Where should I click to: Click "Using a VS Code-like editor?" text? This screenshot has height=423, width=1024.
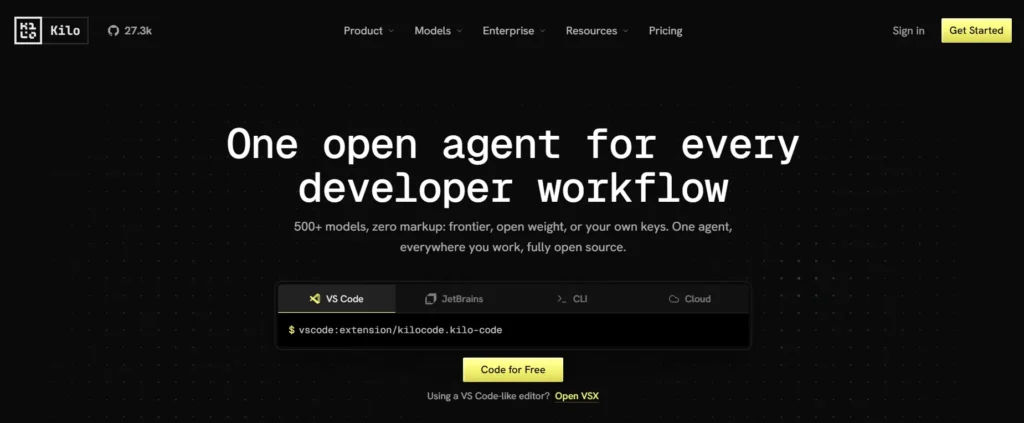(488, 396)
